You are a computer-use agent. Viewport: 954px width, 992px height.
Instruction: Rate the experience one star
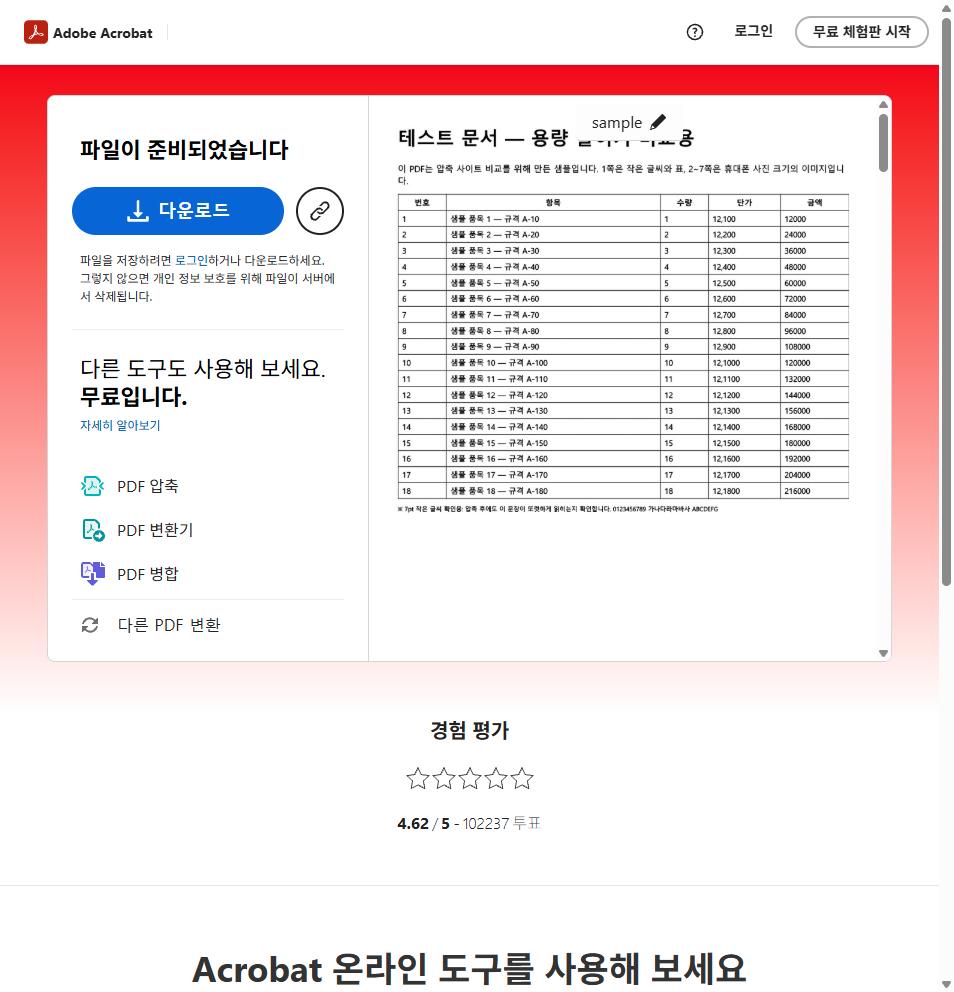point(418,779)
